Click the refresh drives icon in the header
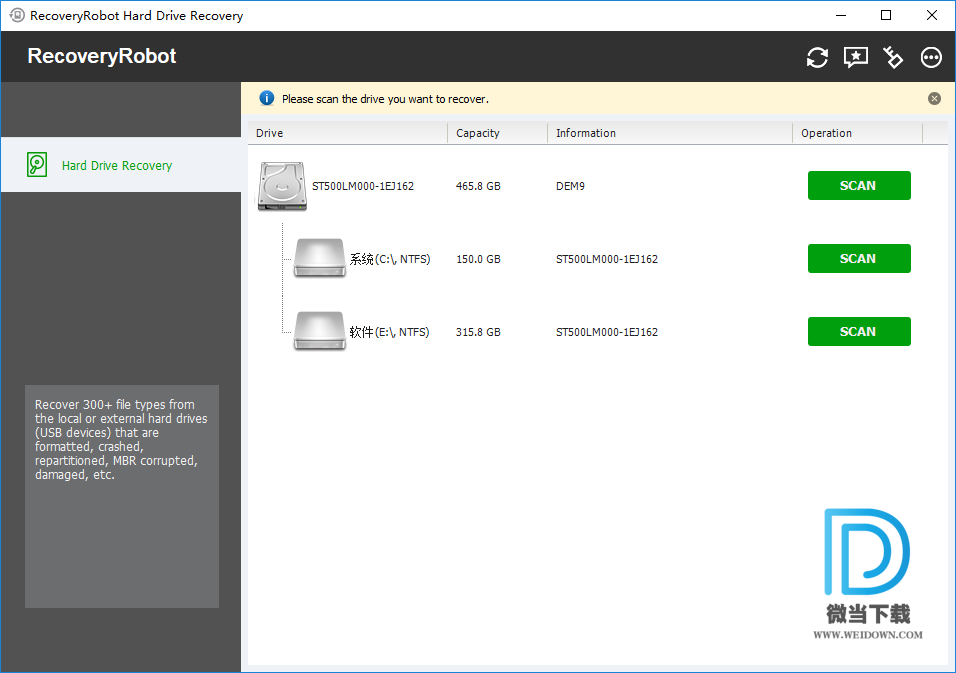This screenshot has width=956, height=673. pyautogui.click(x=817, y=57)
